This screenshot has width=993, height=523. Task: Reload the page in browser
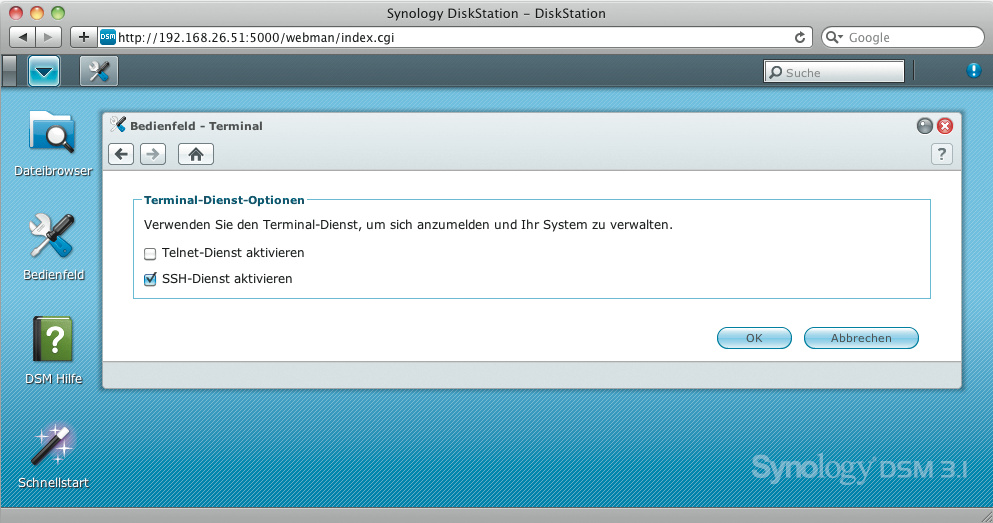point(800,37)
